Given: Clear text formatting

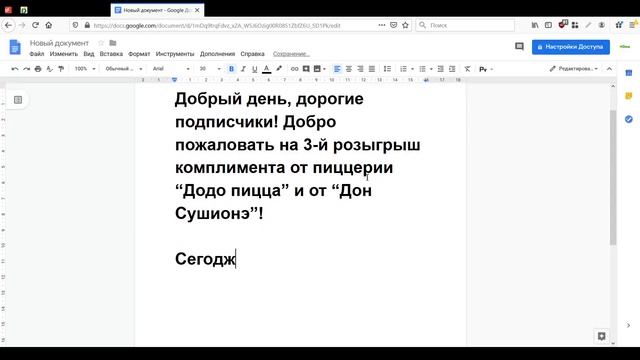Looking at the screenshot, I should 467,69.
